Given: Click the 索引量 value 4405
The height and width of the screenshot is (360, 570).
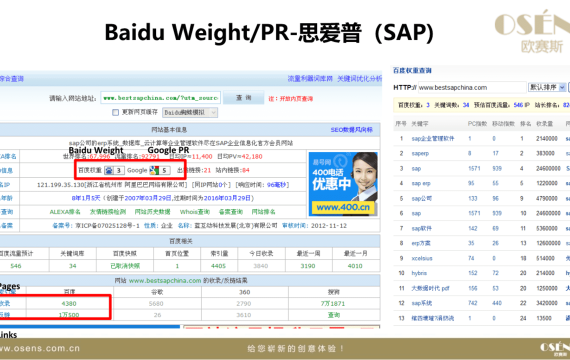Looking at the screenshot, I should click(x=218, y=266).
